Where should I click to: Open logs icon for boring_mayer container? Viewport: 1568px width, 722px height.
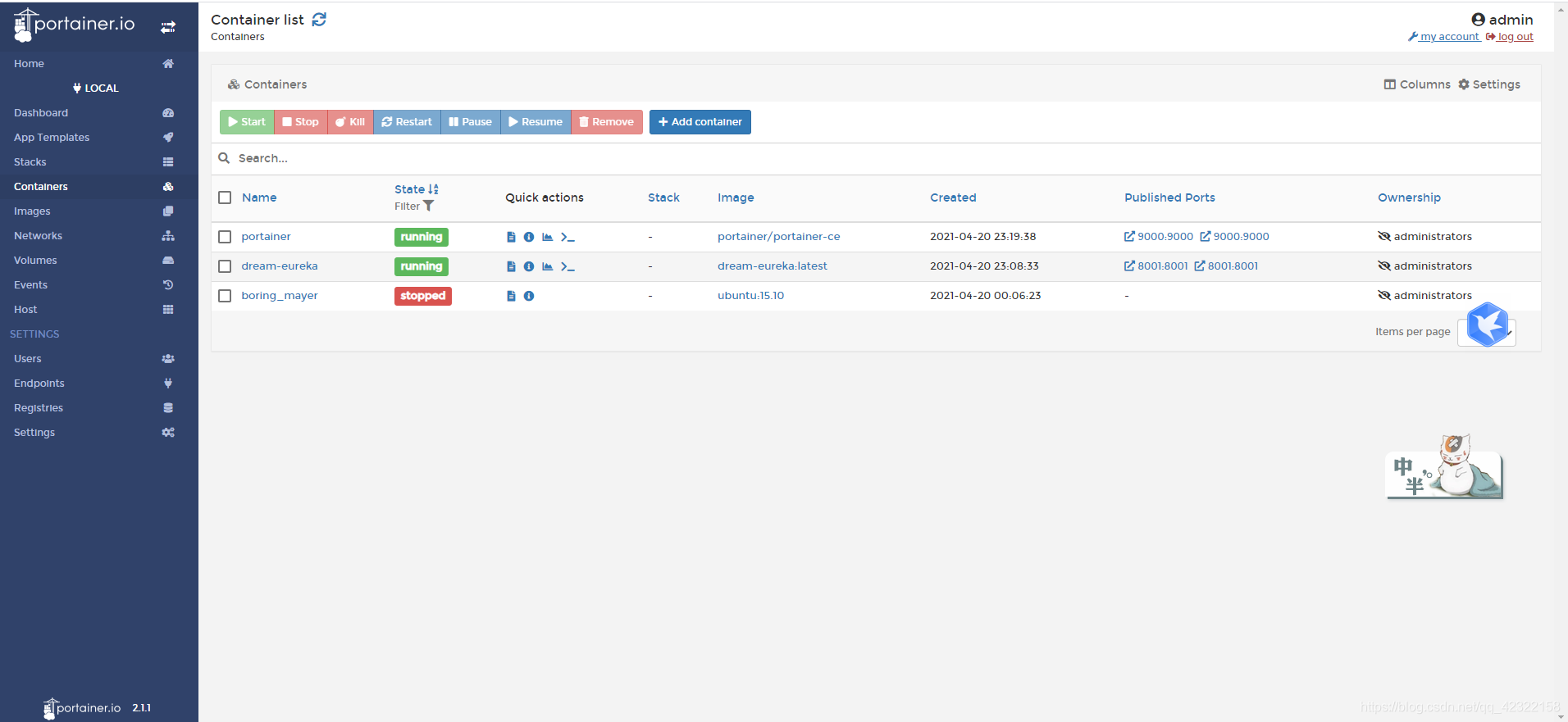(x=511, y=296)
